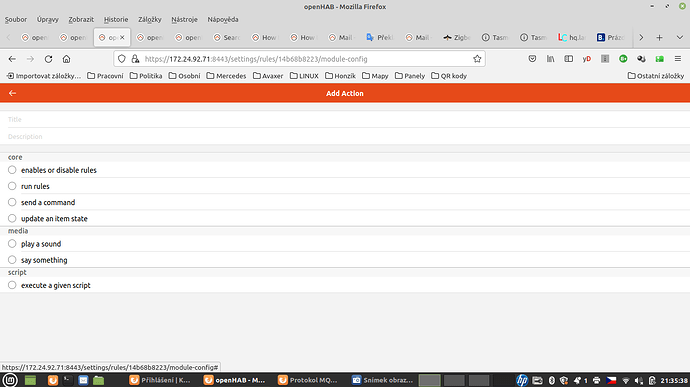Open the Soubor menu
This screenshot has height=387, width=690.
(x=16, y=19)
